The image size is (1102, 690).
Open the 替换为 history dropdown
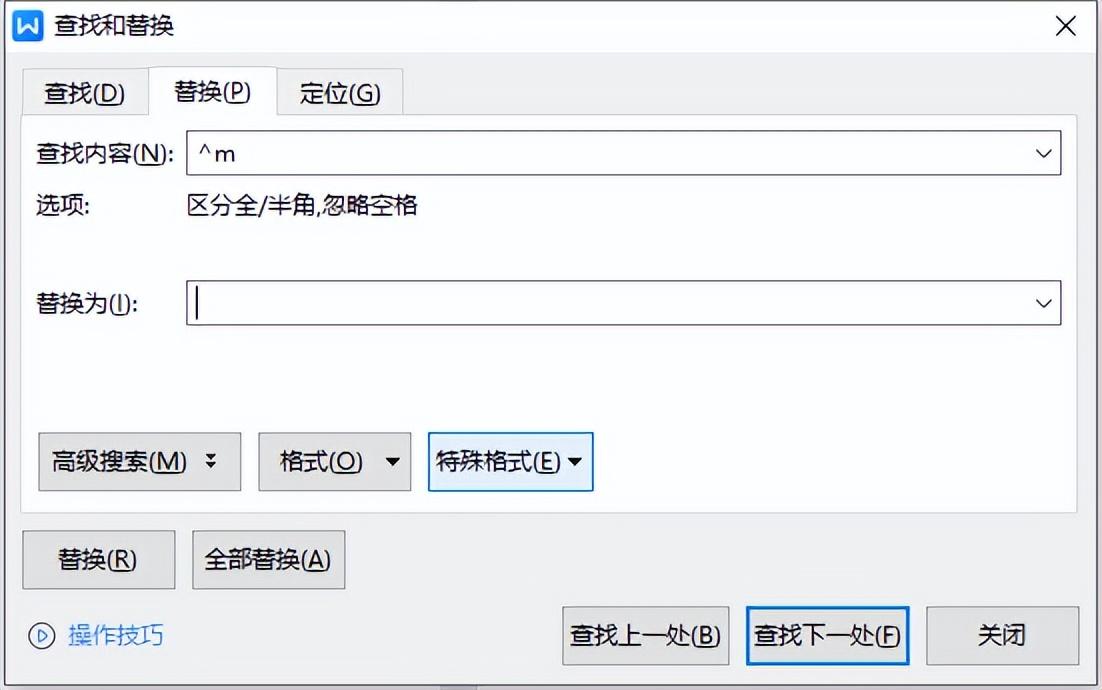pos(1046,303)
